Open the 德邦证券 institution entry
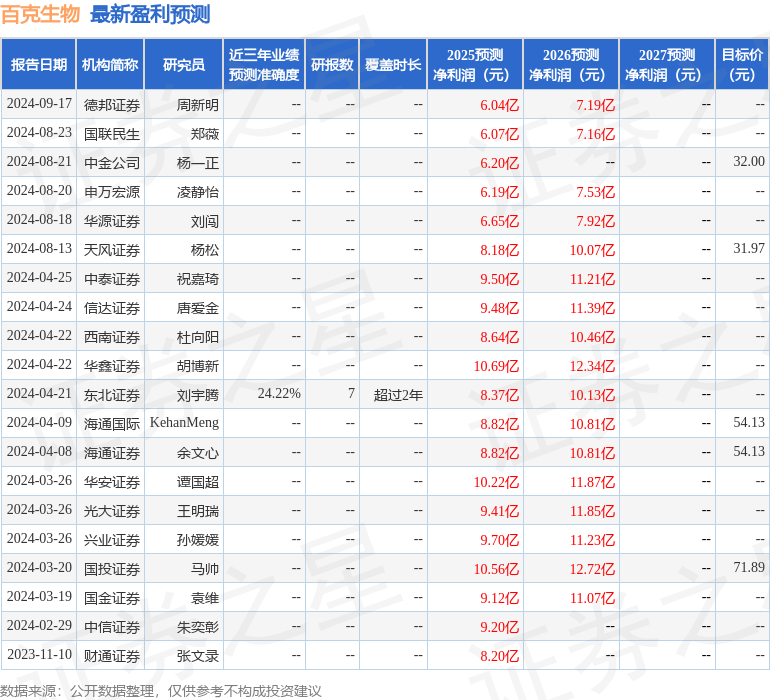Screen dimensions: 770x700 click(112, 105)
